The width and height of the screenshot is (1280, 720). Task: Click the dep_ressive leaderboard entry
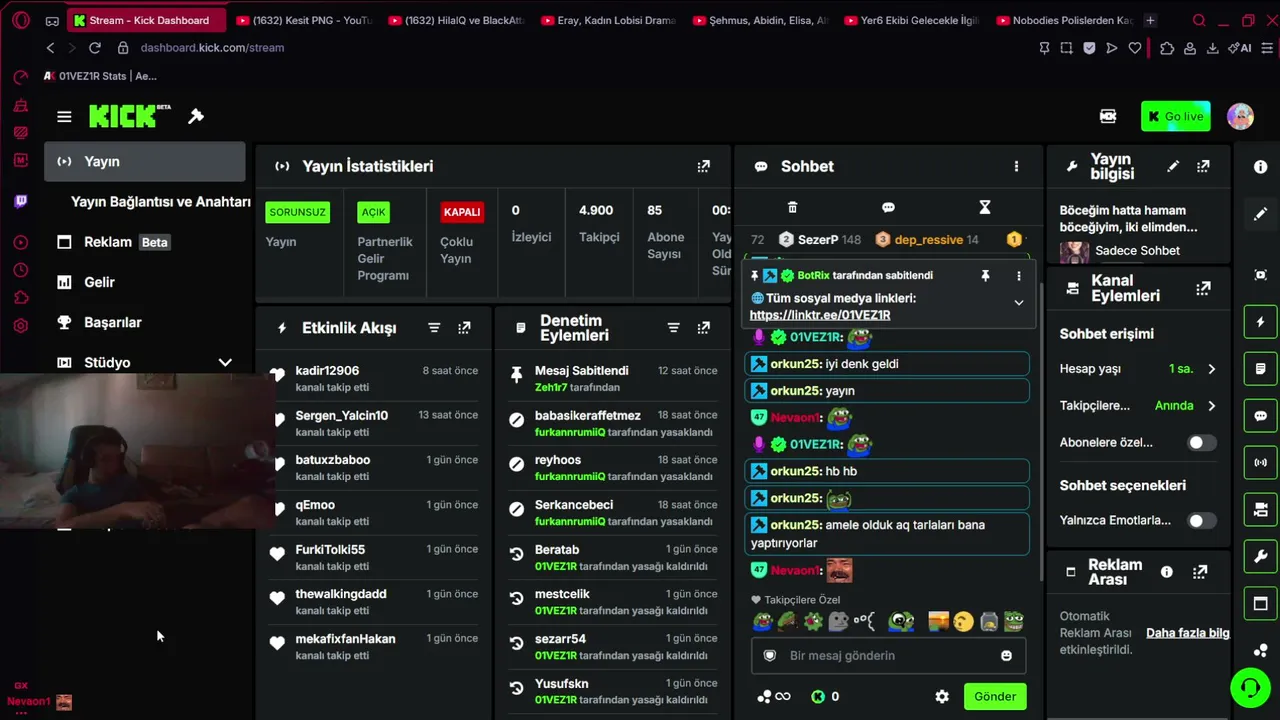[x=927, y=240]
